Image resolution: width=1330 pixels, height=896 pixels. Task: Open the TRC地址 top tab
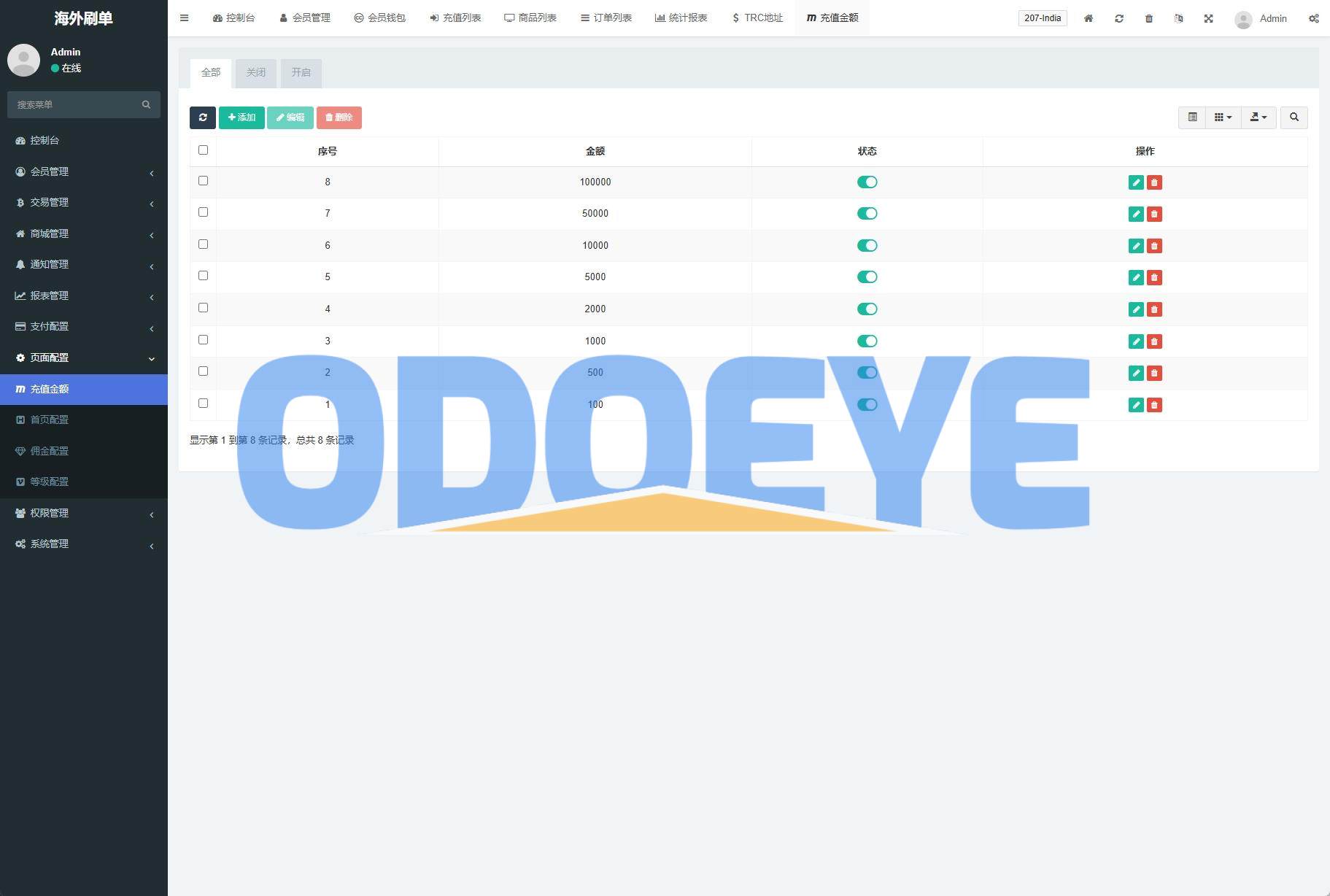757,18
